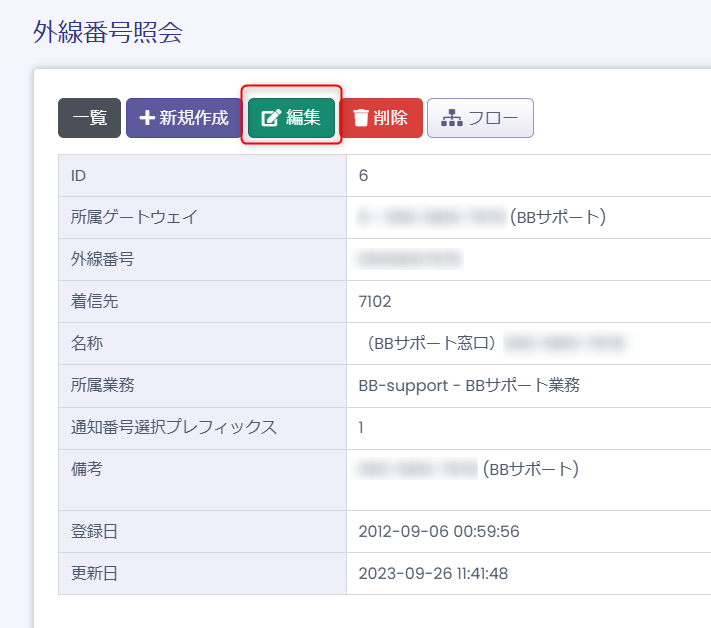Click the 名称 value (BBサポート窓口)

pos(431,343)
